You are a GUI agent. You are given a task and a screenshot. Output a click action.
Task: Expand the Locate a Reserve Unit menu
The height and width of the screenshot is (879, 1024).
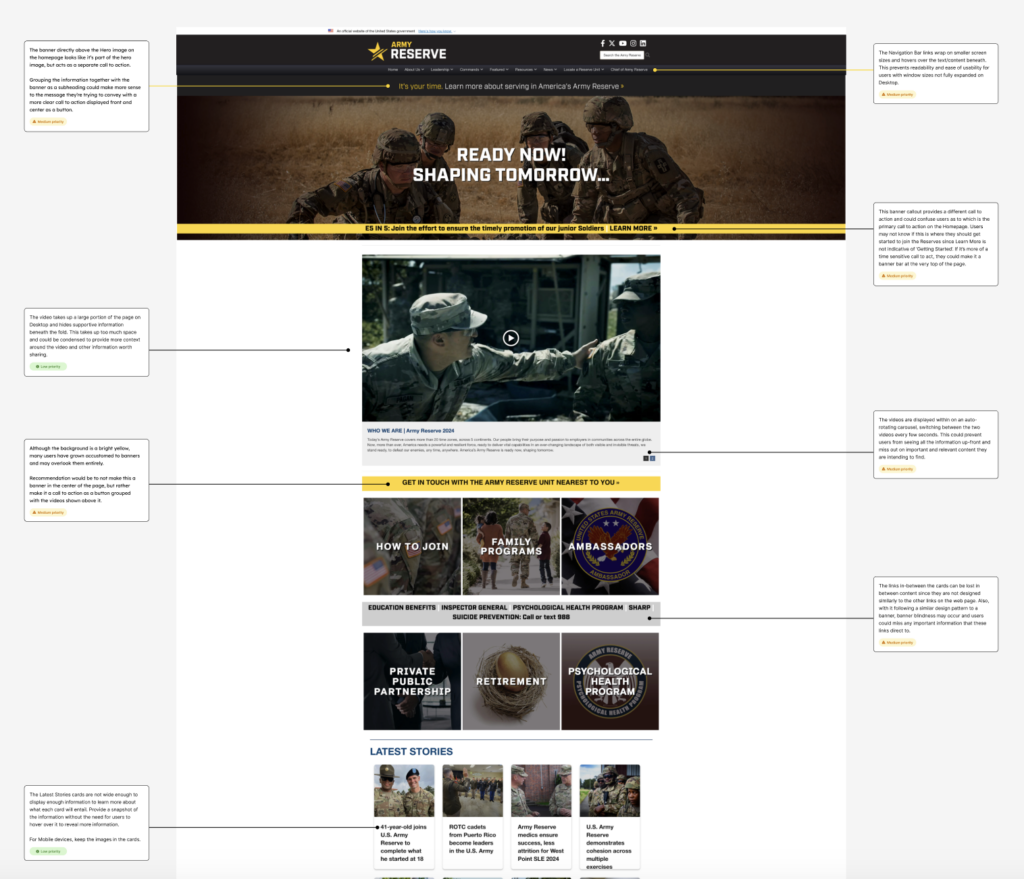[x=584, y=69]
